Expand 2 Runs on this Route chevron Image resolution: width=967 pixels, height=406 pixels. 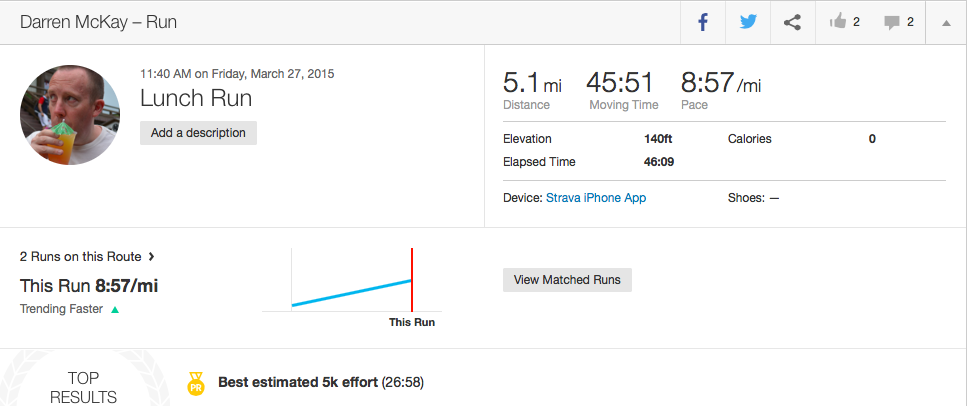pos(152,257)
